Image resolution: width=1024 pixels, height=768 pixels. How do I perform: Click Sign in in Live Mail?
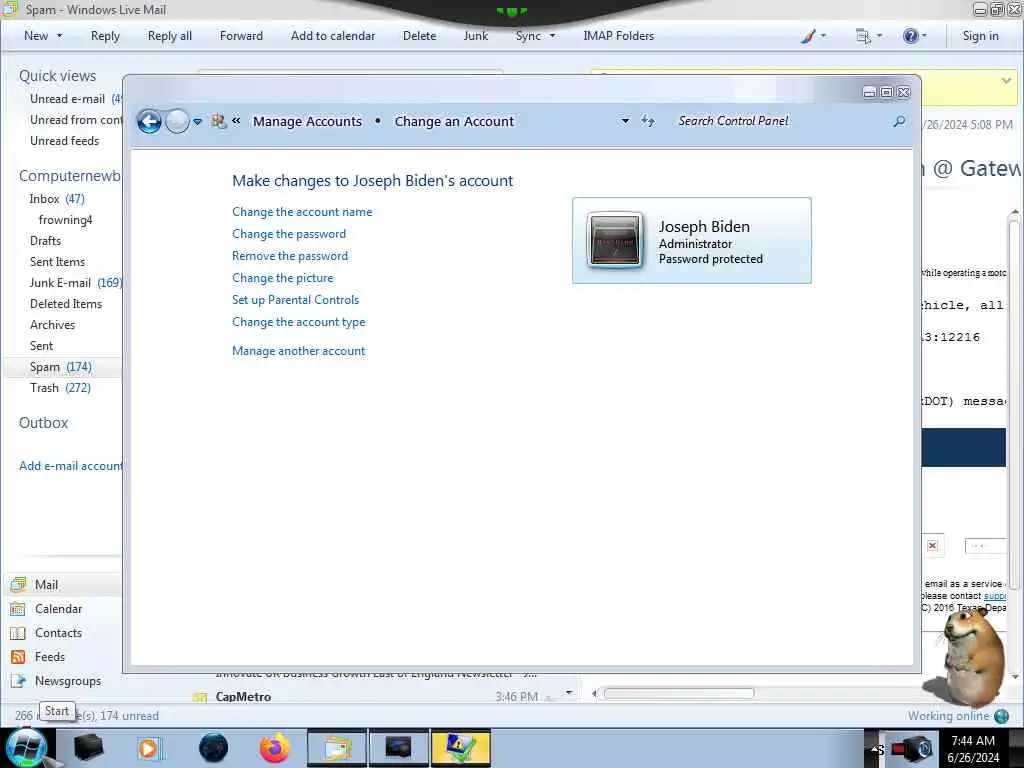(980, 36)
